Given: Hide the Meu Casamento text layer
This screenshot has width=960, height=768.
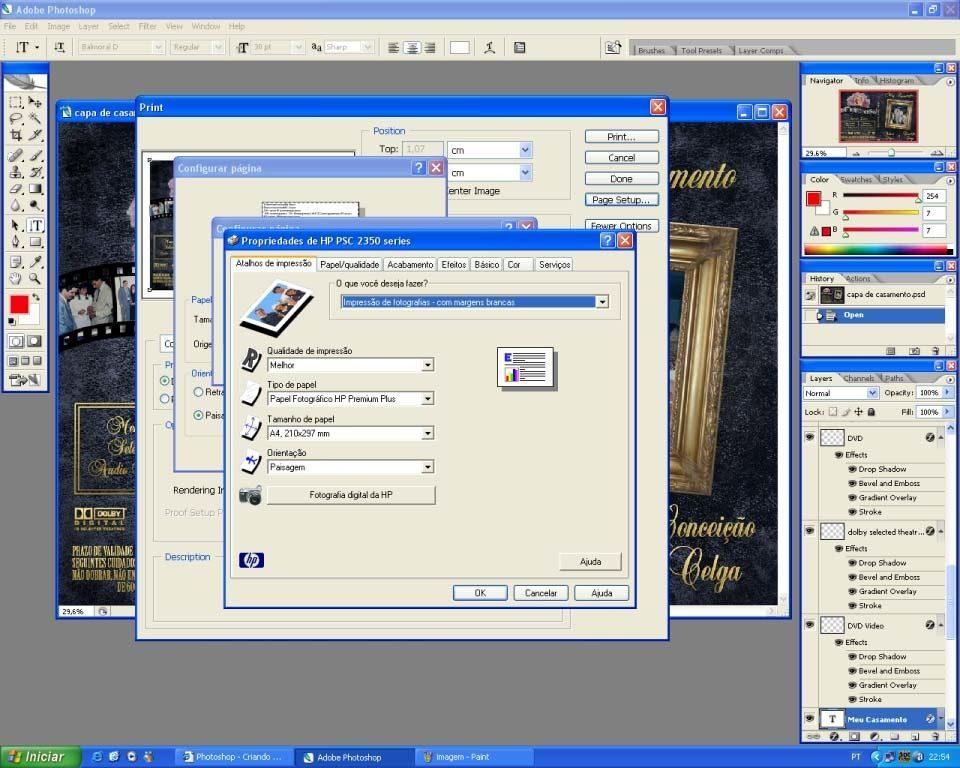Looking at the screenshot, I should coord(810,719).
